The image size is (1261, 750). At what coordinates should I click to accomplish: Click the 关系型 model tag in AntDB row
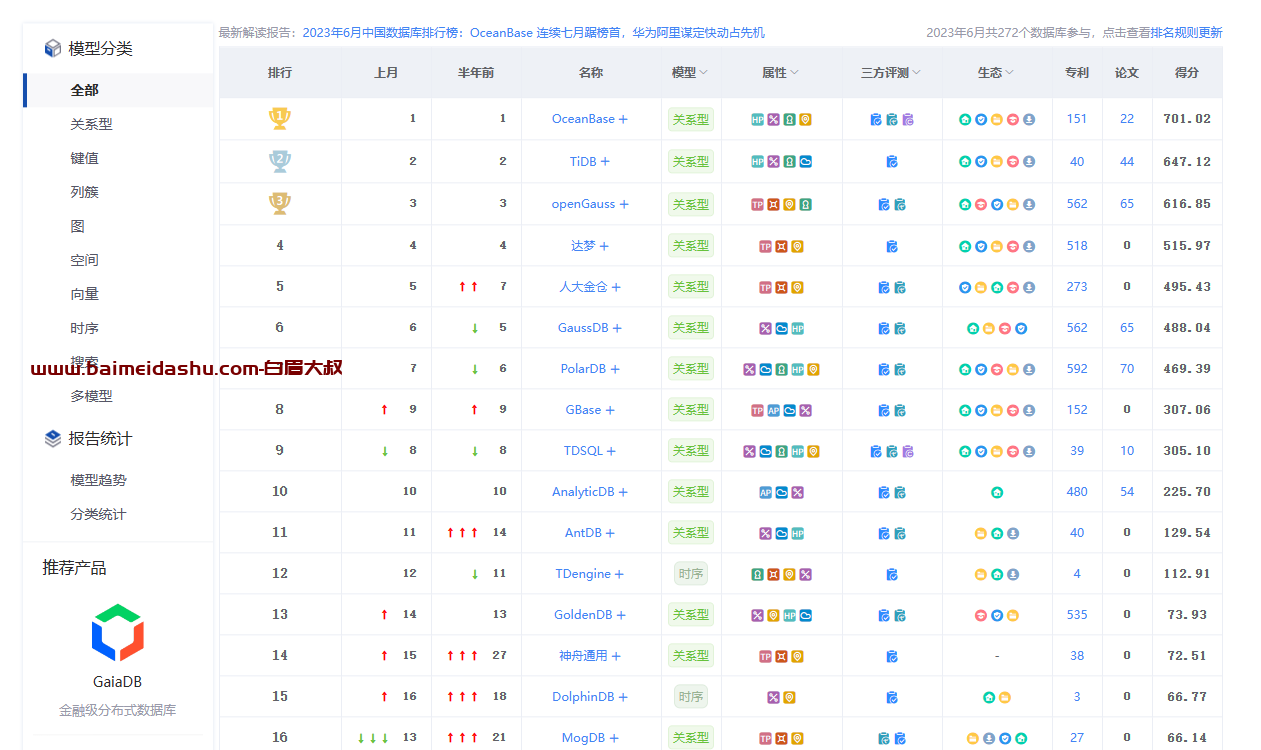point(690,533)
